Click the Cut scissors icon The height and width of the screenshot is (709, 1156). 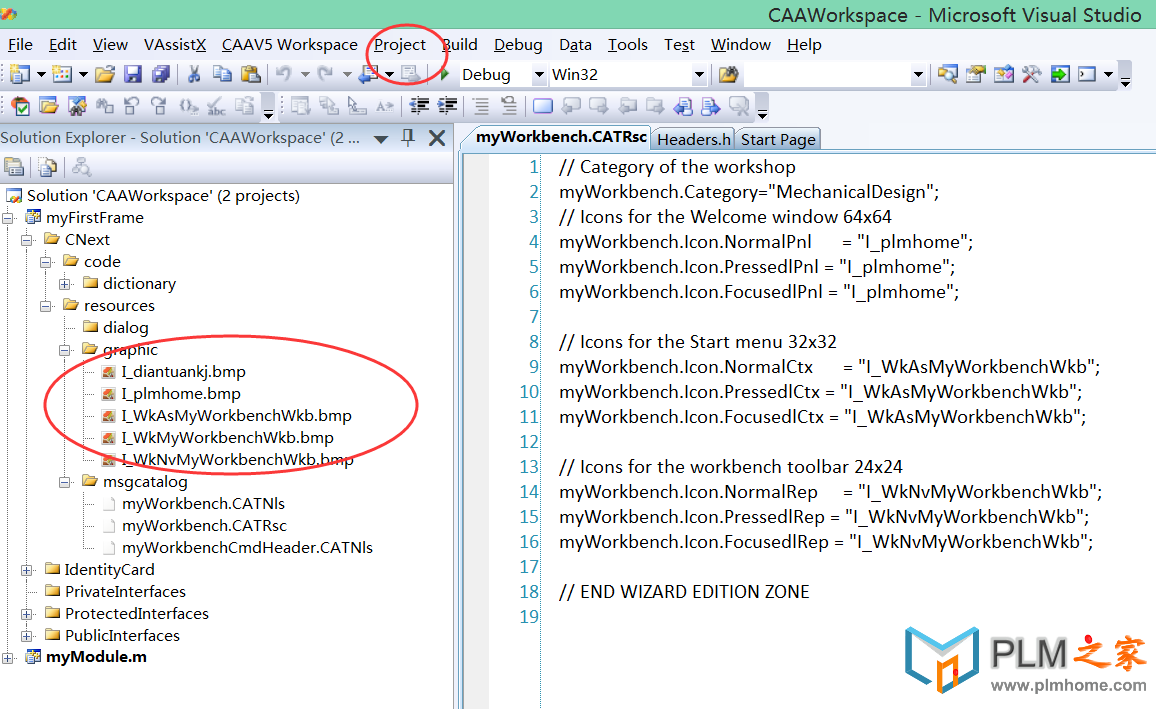(x=194, y=74)
